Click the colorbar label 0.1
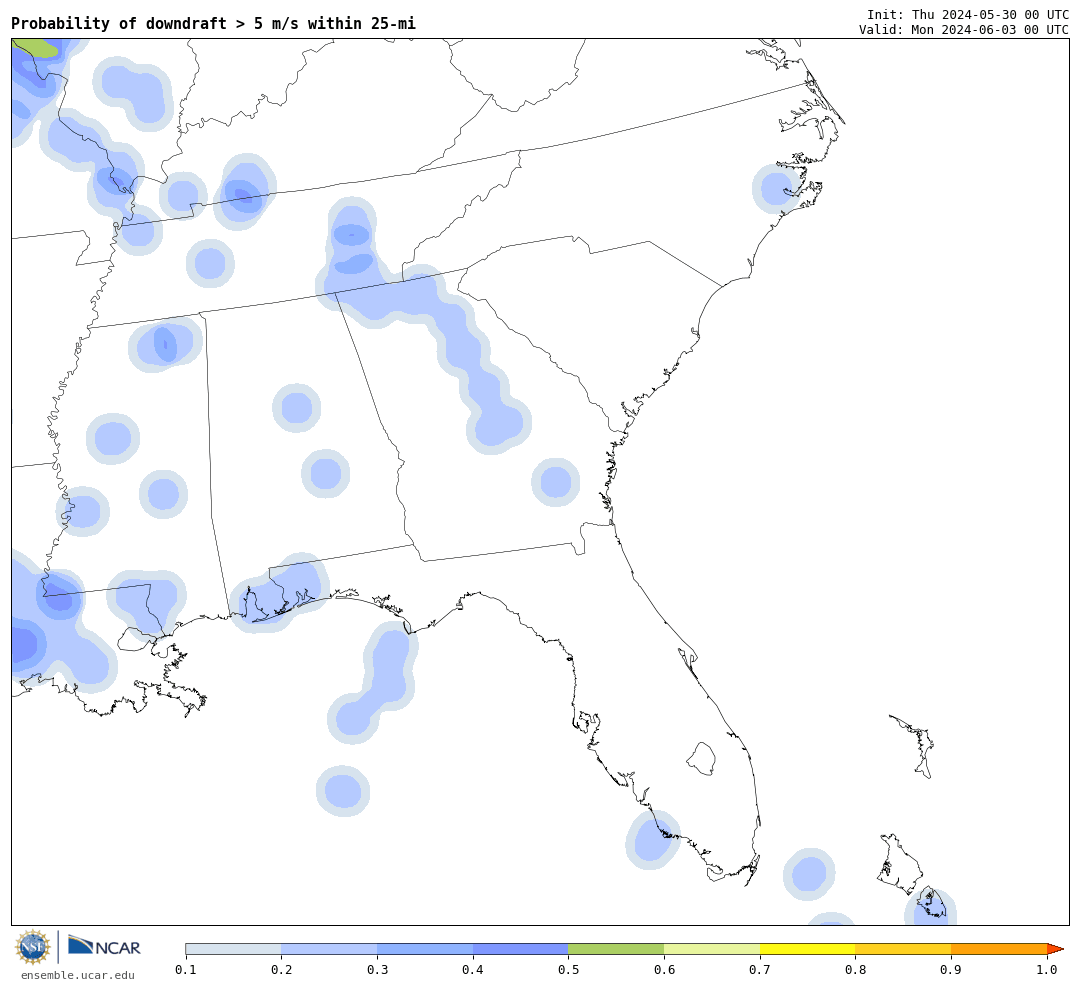 [x=186, y=970]
